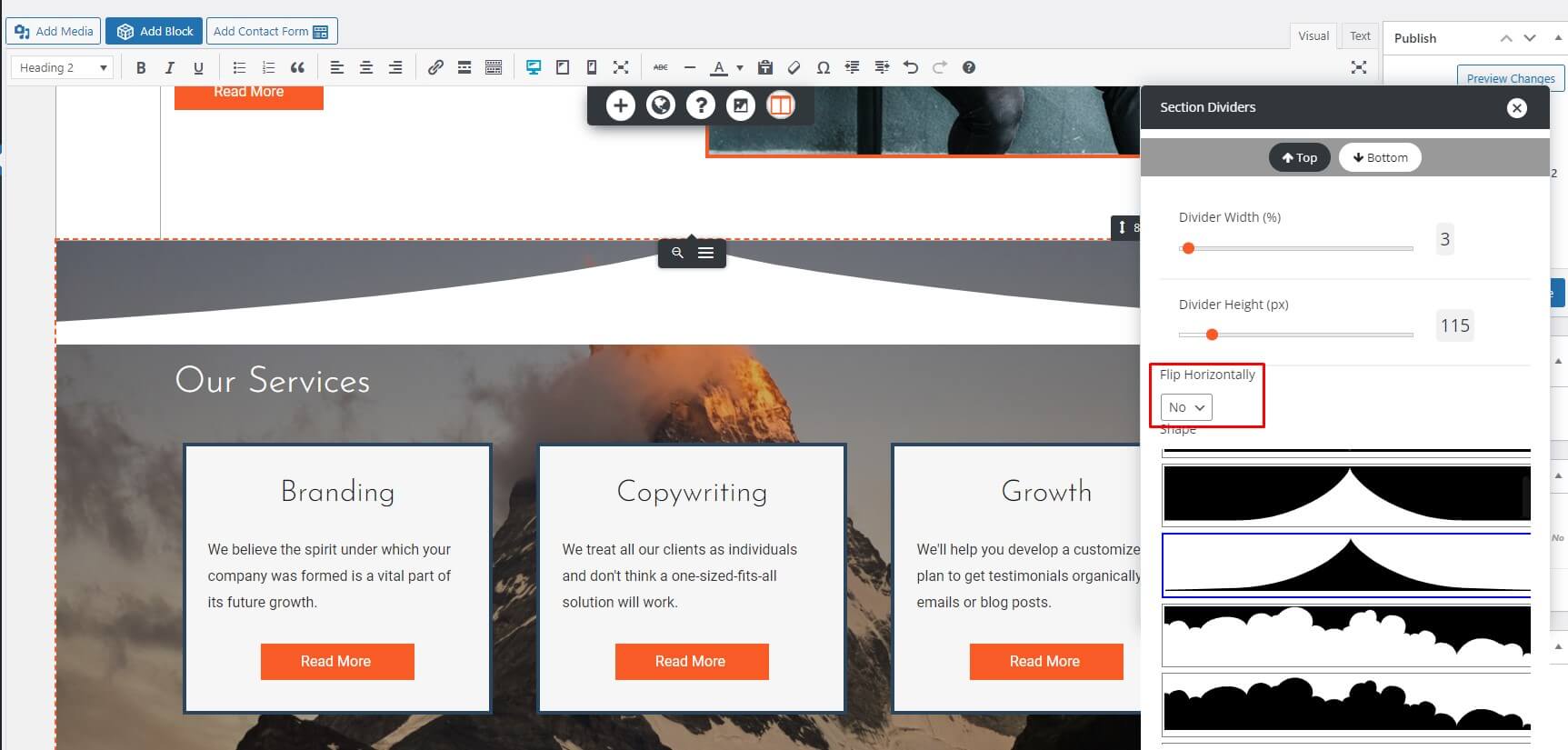The image size is (1568, 750).
Task: Align text left
Action: point(336,67)
